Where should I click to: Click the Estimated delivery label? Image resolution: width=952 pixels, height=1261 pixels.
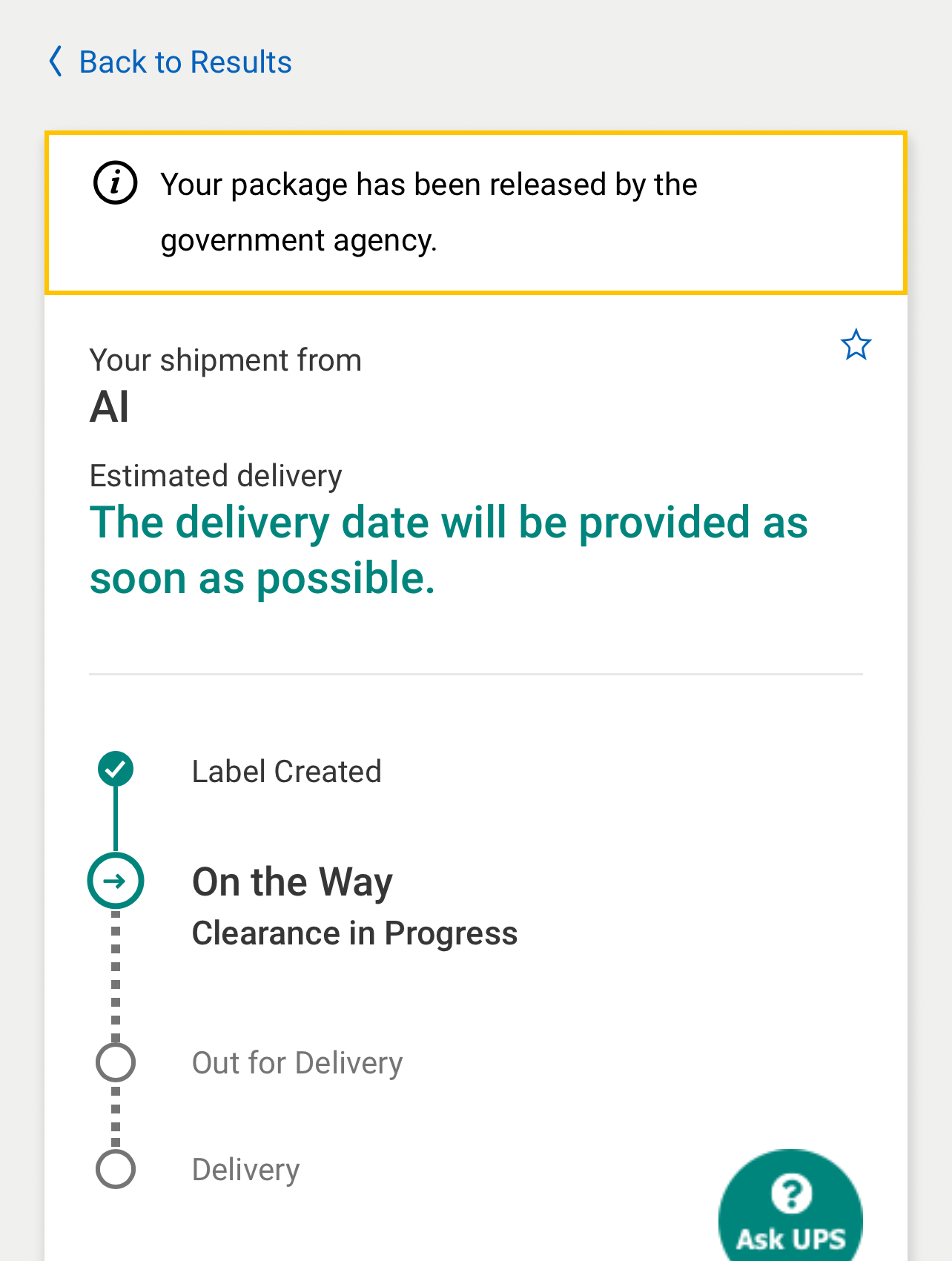pyautogui.click(x=216, y=476)
